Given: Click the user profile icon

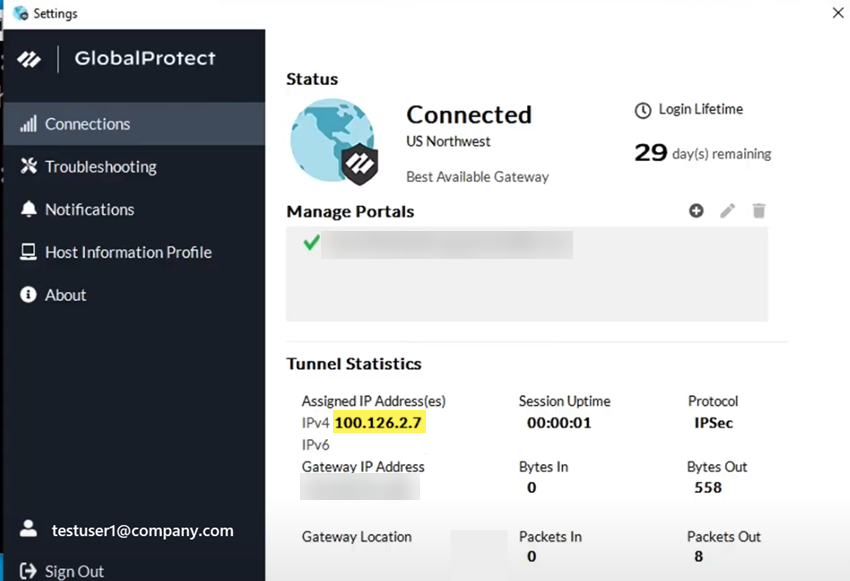Looking at the screenshot, I should [29, 529].
